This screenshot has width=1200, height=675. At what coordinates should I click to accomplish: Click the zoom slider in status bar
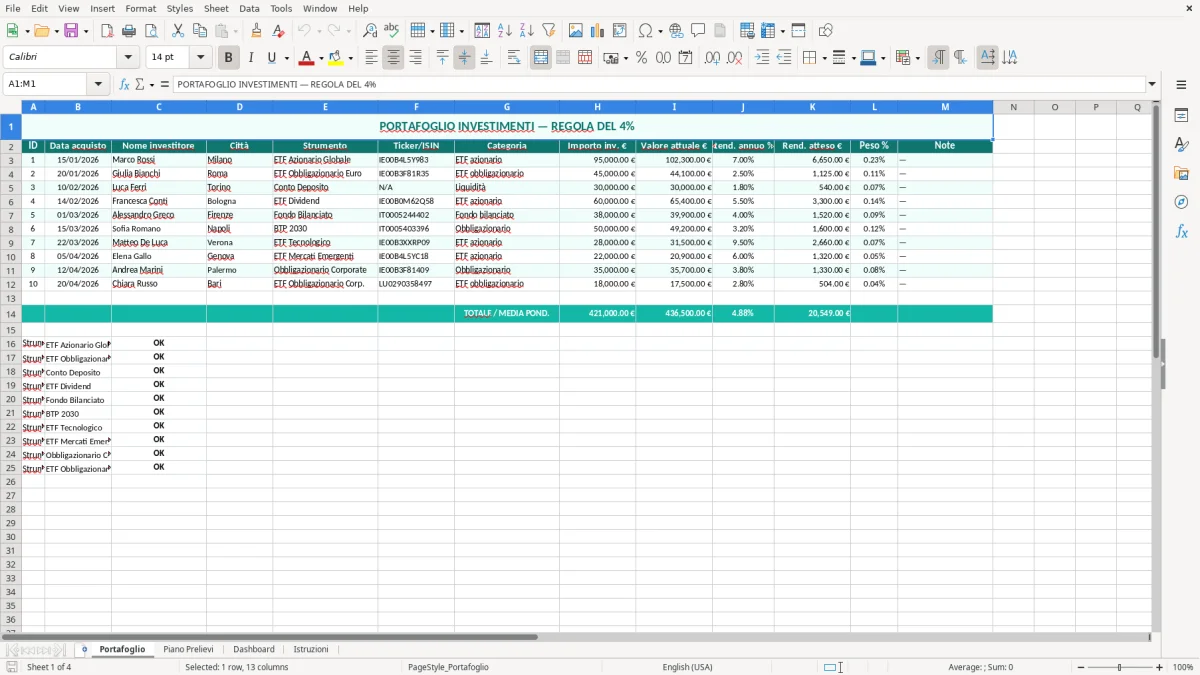1119,667
